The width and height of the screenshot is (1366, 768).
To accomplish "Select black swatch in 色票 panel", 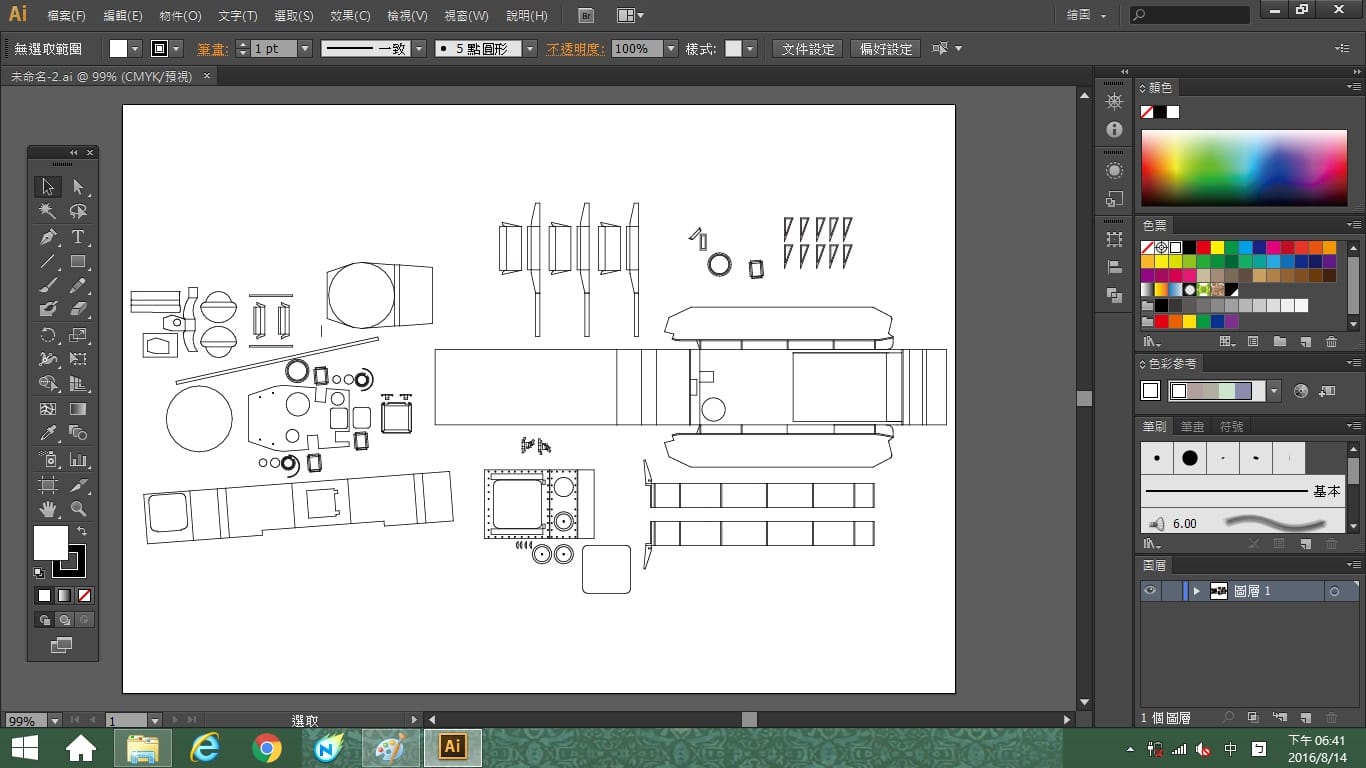I will pos(1189,247).
